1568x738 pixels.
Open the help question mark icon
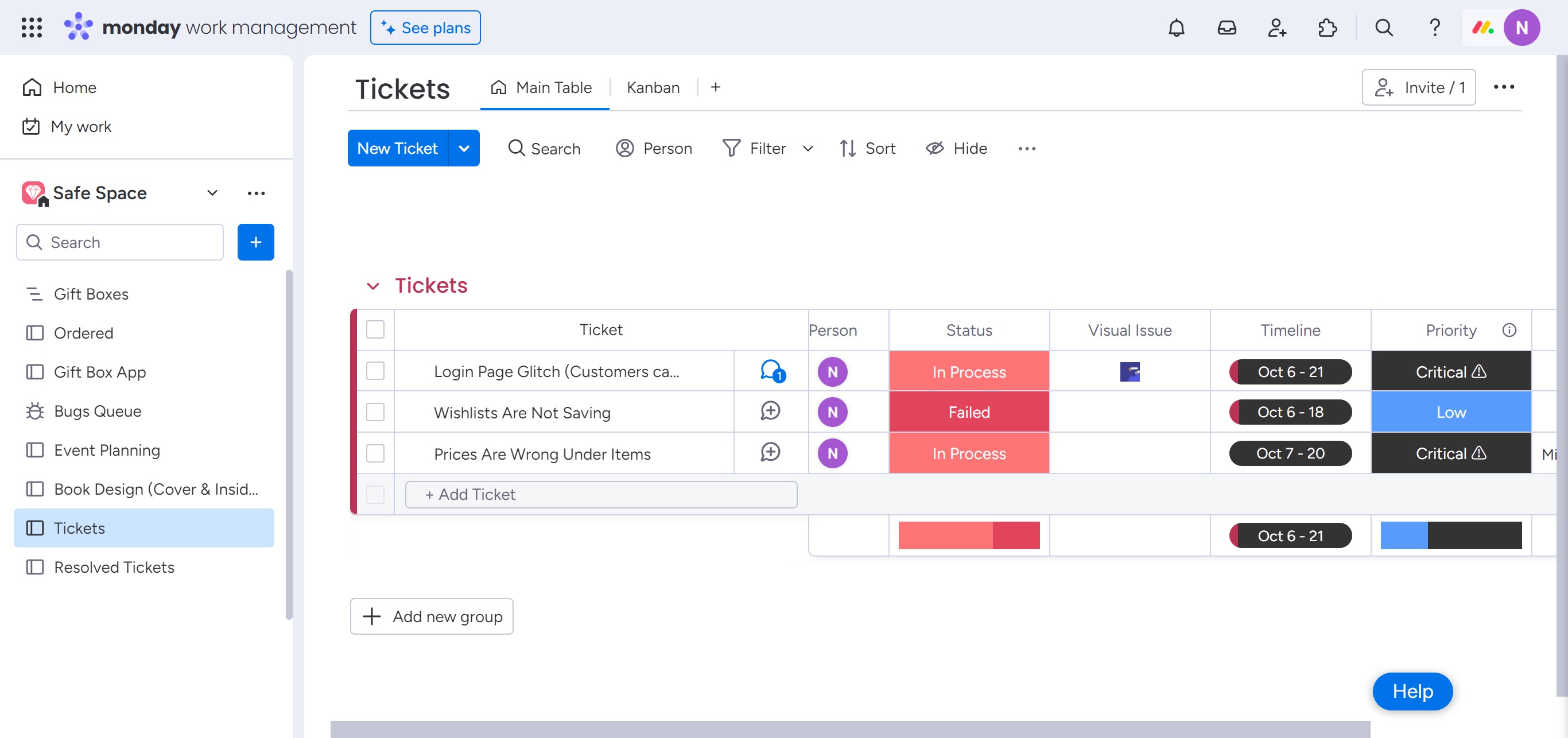1434,28
